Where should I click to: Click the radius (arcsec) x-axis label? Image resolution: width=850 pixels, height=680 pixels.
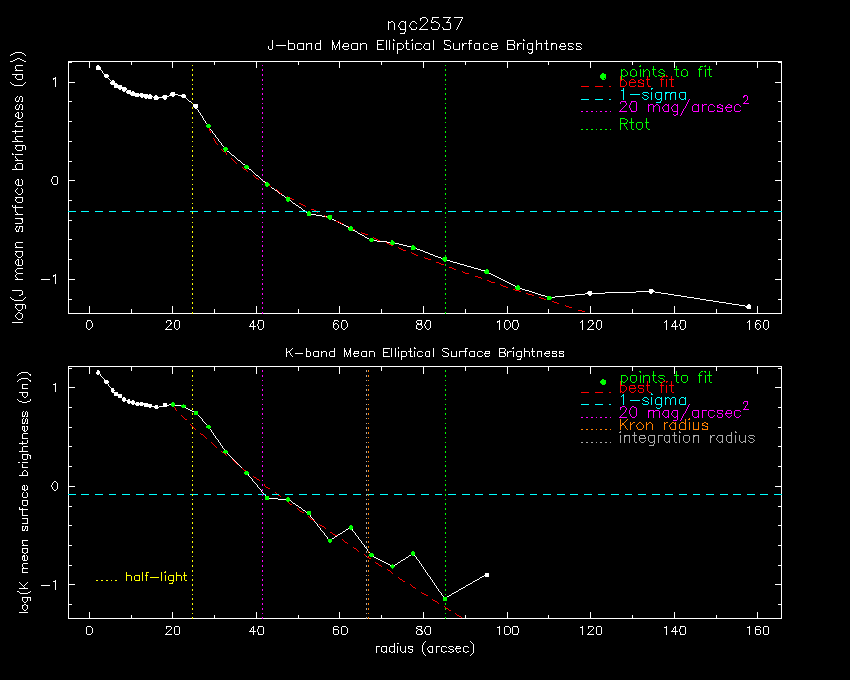coord(424,648)
